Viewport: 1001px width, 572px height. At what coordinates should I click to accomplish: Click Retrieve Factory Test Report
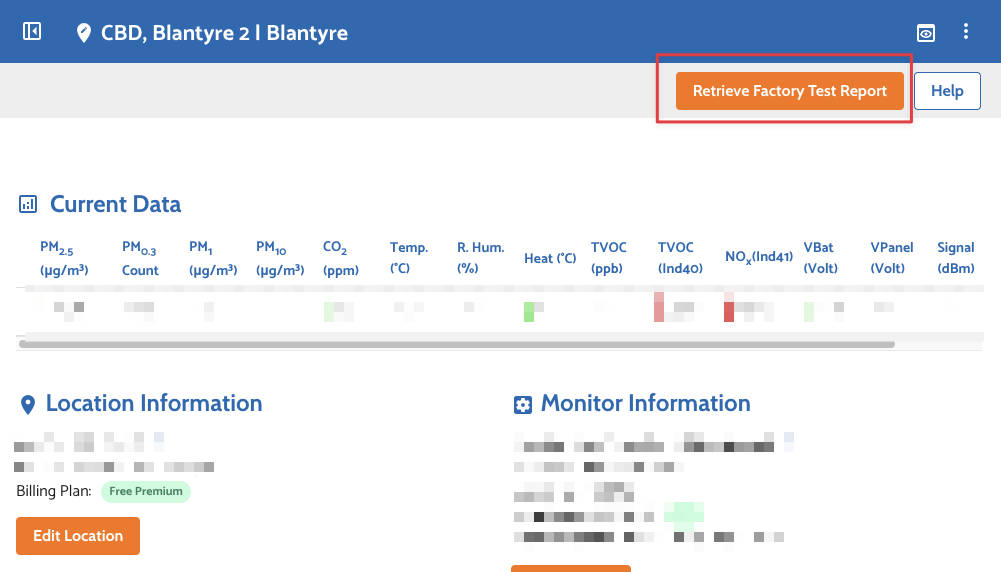pyautogui.click(x=789, y=91)
